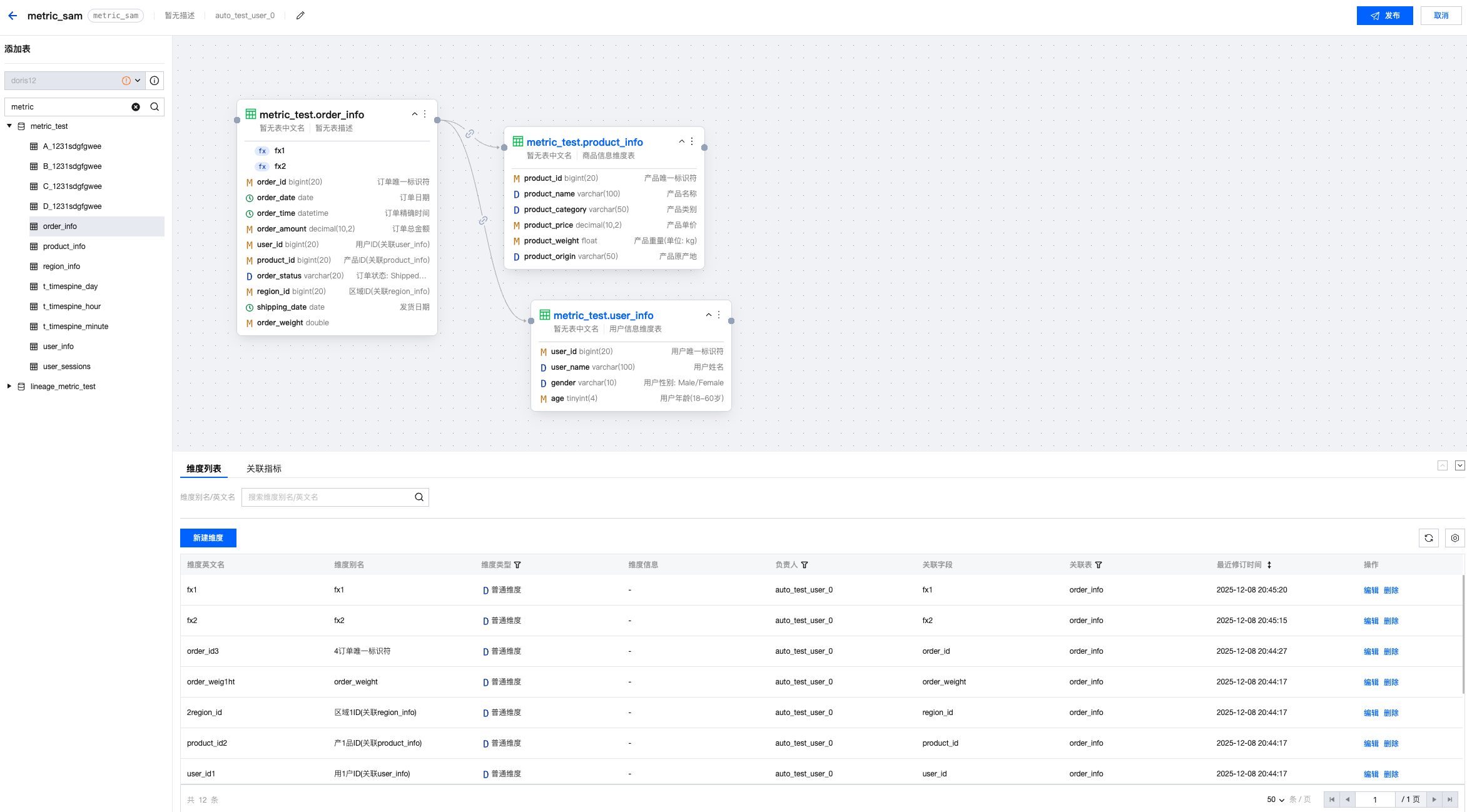1467x812 pixels.
Task: Open table column settings gear icon
Action: pos(1455,538)
